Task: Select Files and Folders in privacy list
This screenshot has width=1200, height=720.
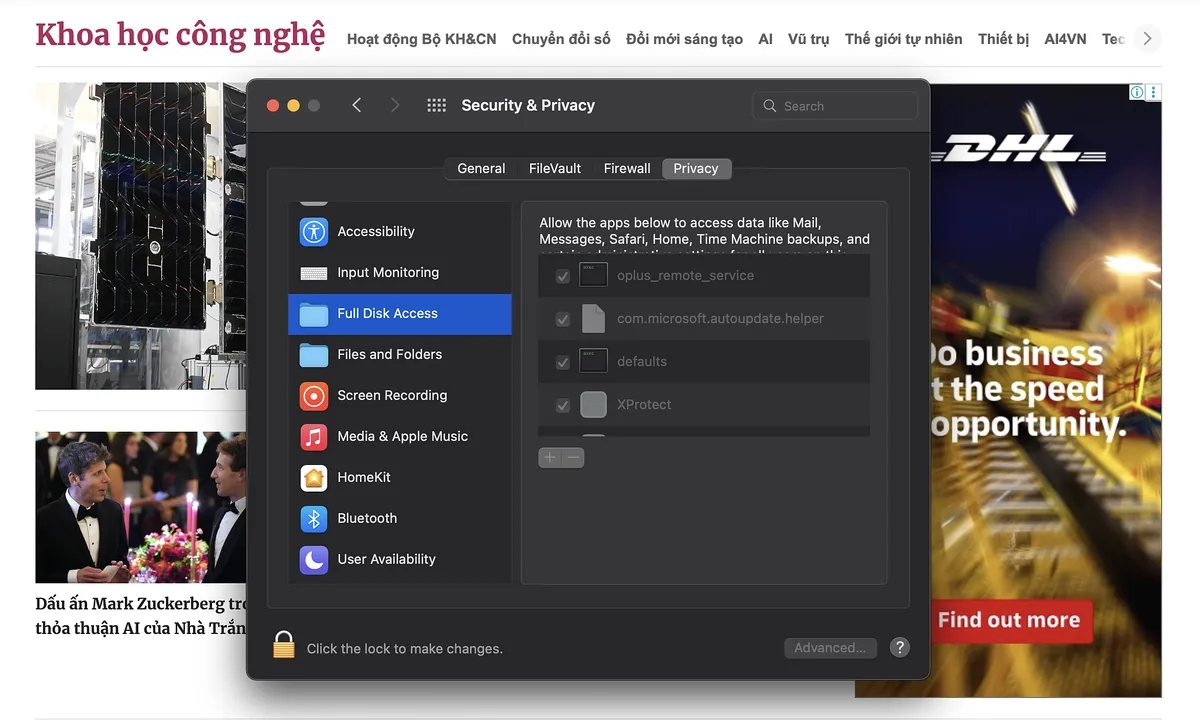Action: point(400,355)
